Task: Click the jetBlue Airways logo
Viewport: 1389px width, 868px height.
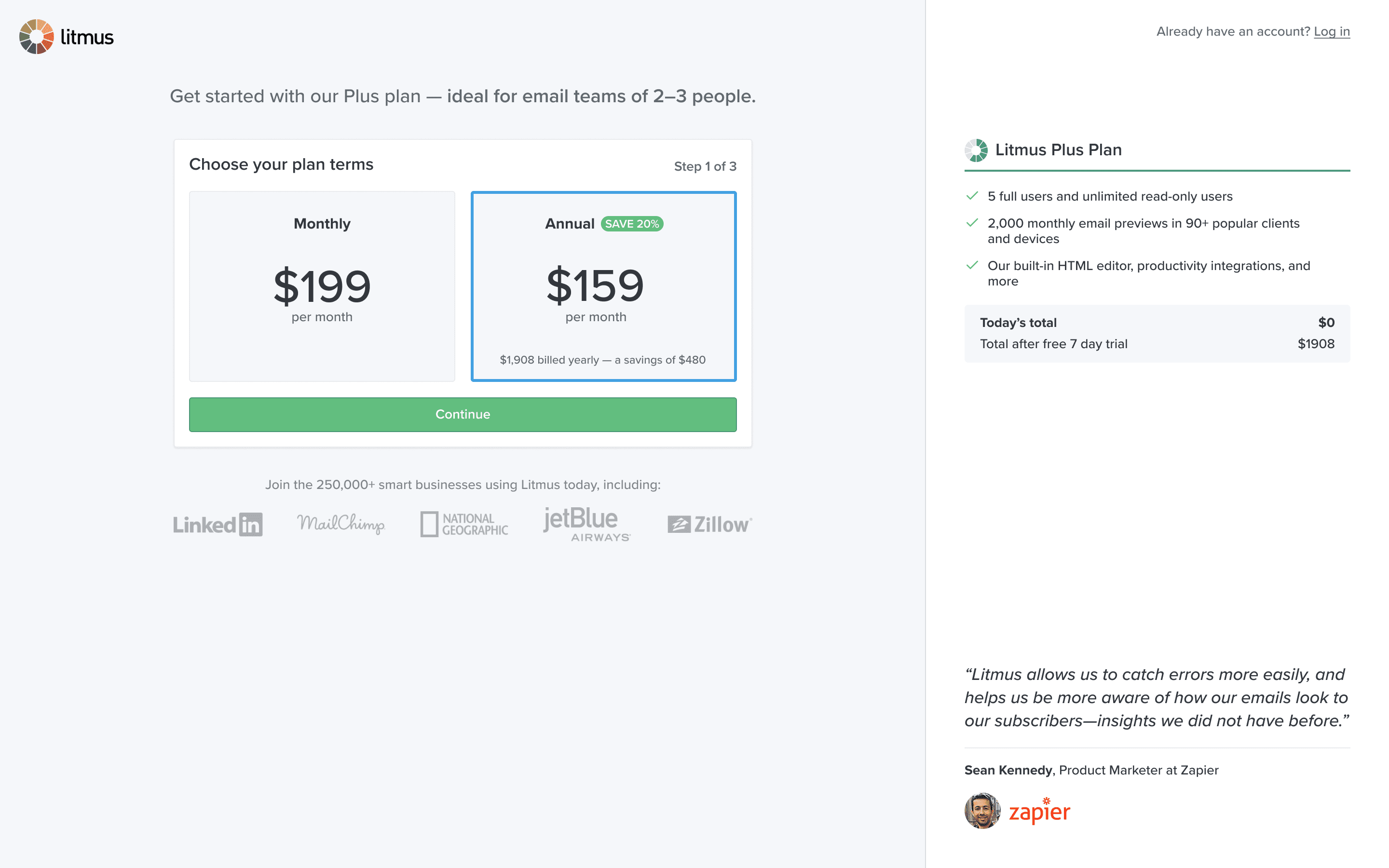Action: coord(586,524)
